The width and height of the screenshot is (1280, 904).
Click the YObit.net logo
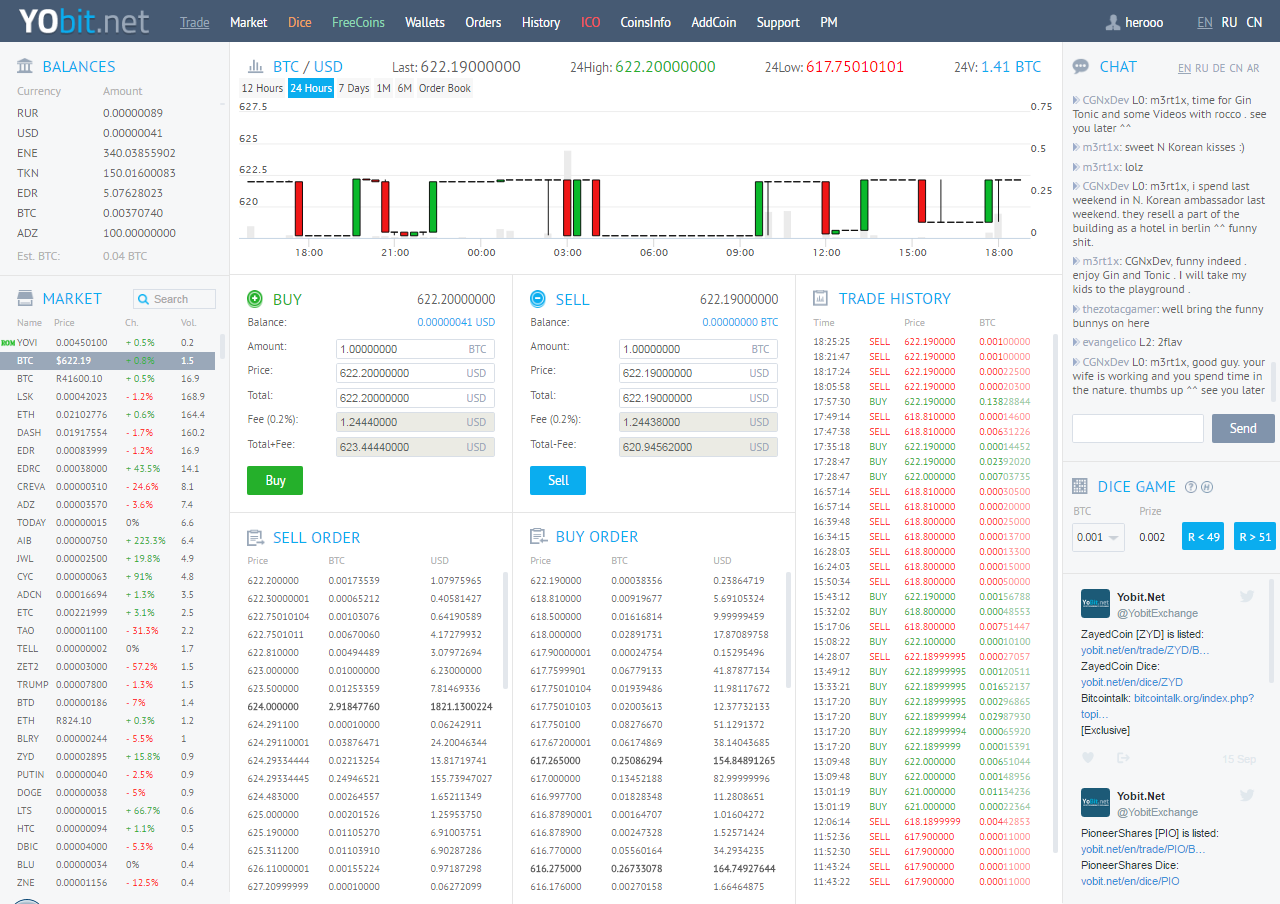84,21
